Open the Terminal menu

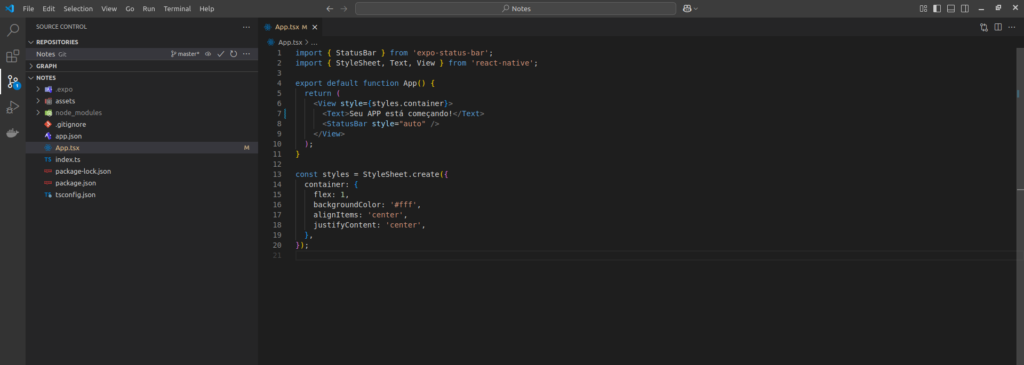[178, 9]
